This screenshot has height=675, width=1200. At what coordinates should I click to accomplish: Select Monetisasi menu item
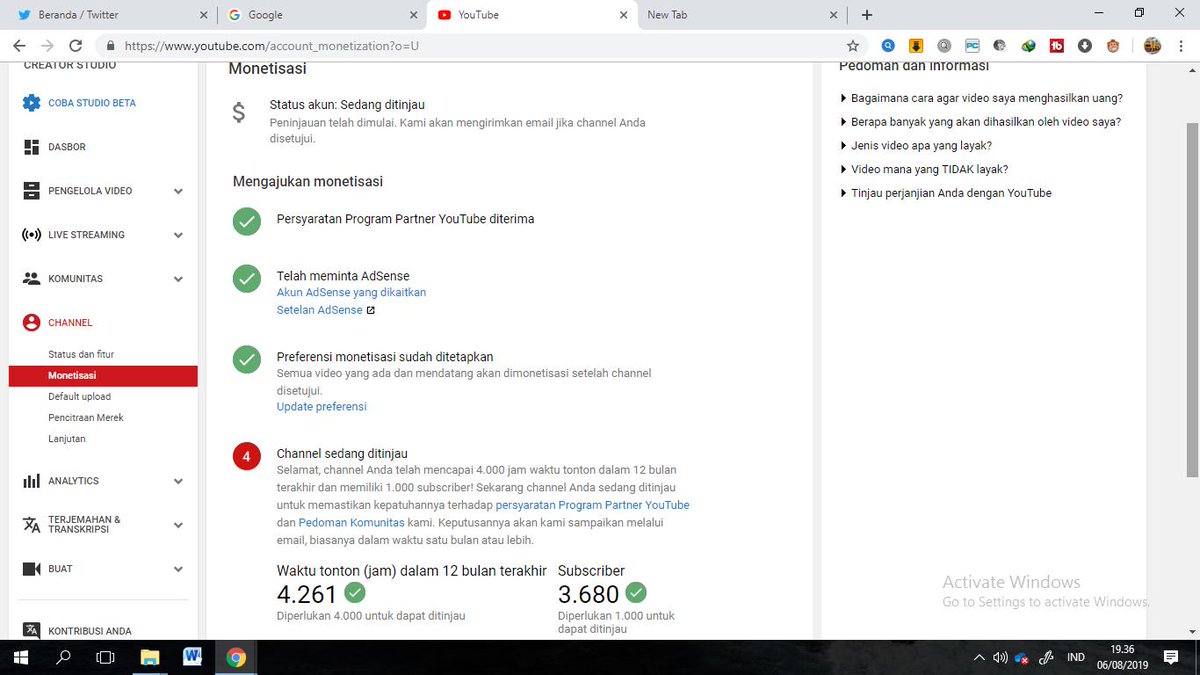(103, 376)
